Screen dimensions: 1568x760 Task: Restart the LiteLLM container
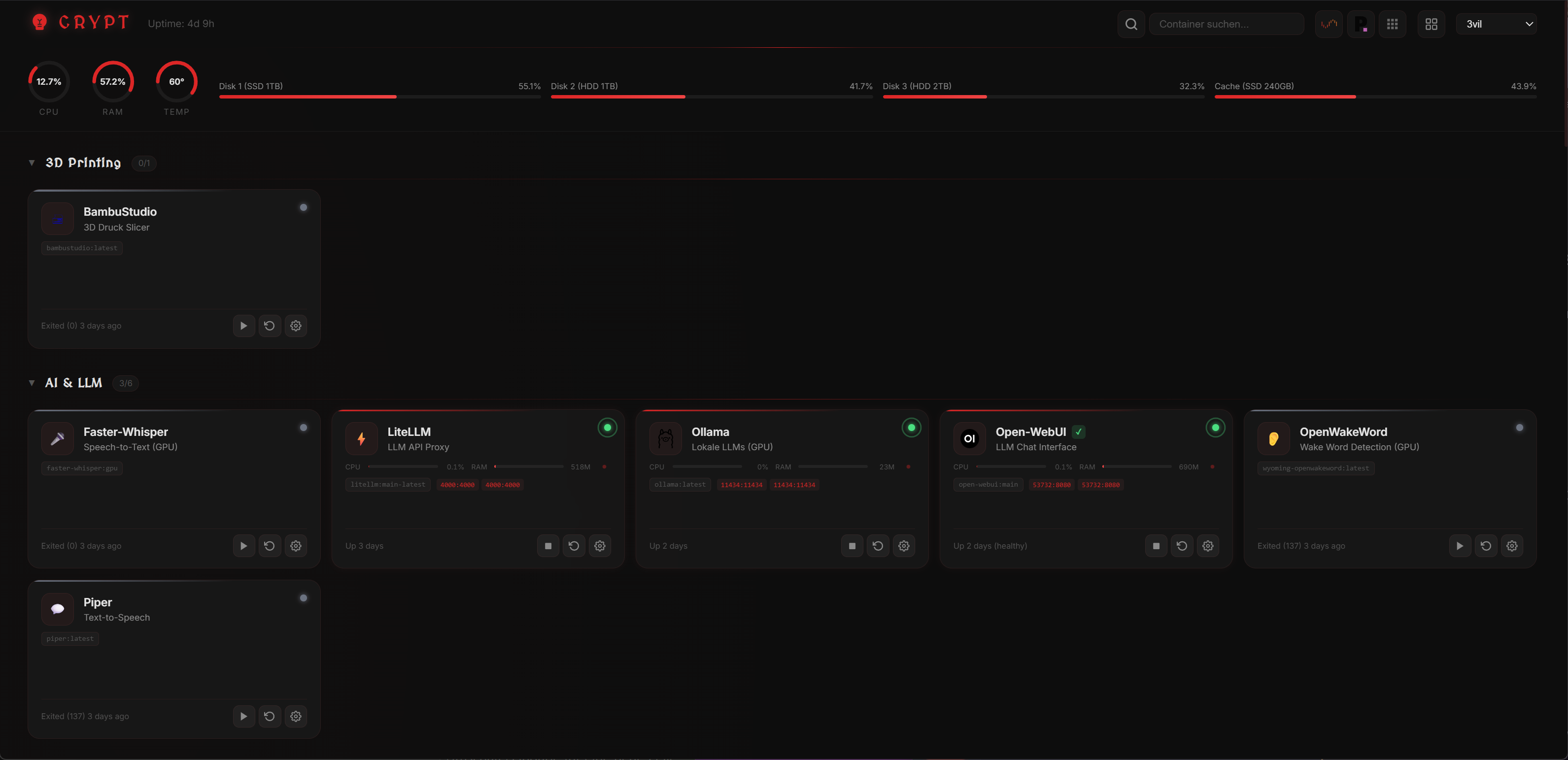pyautogui.click(x=574, y=546)
